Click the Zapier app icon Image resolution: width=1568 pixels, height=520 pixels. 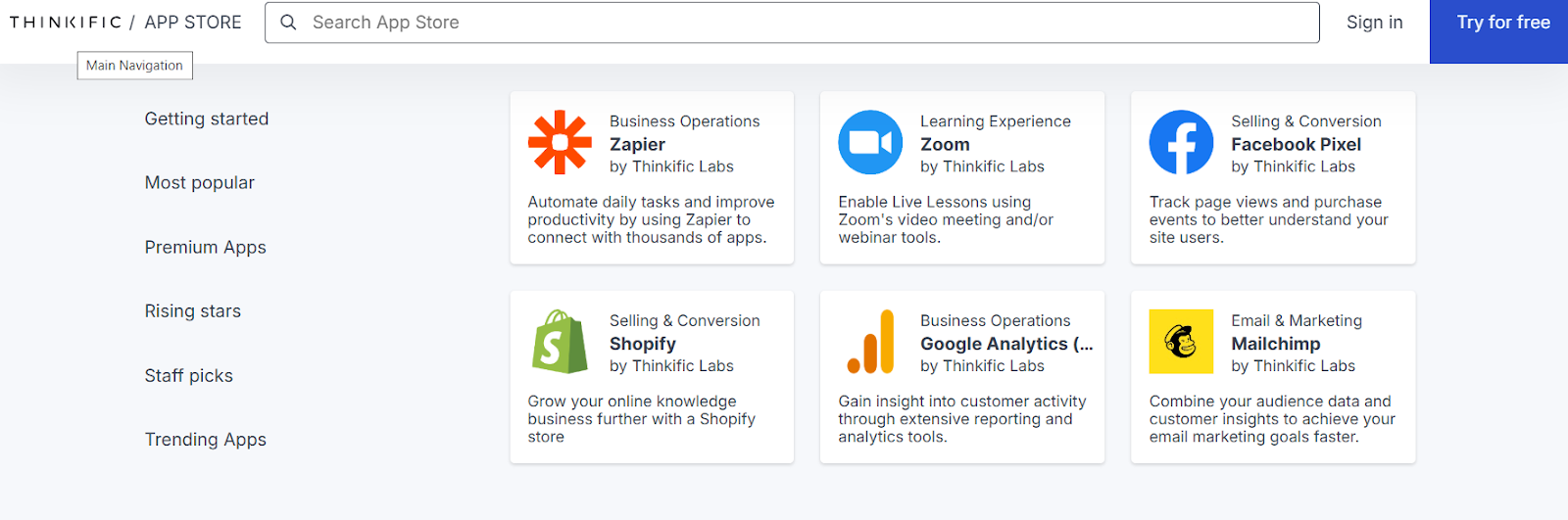pyautogui.click(x=560, y=142)
